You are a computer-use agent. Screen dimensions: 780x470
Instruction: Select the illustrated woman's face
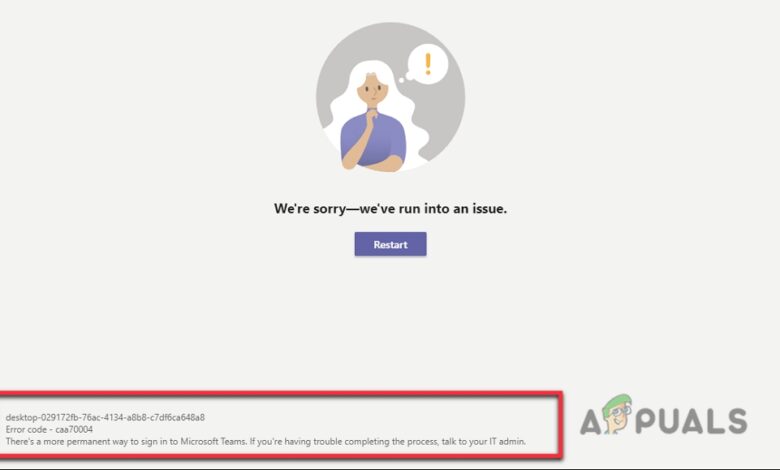point(372,90)
